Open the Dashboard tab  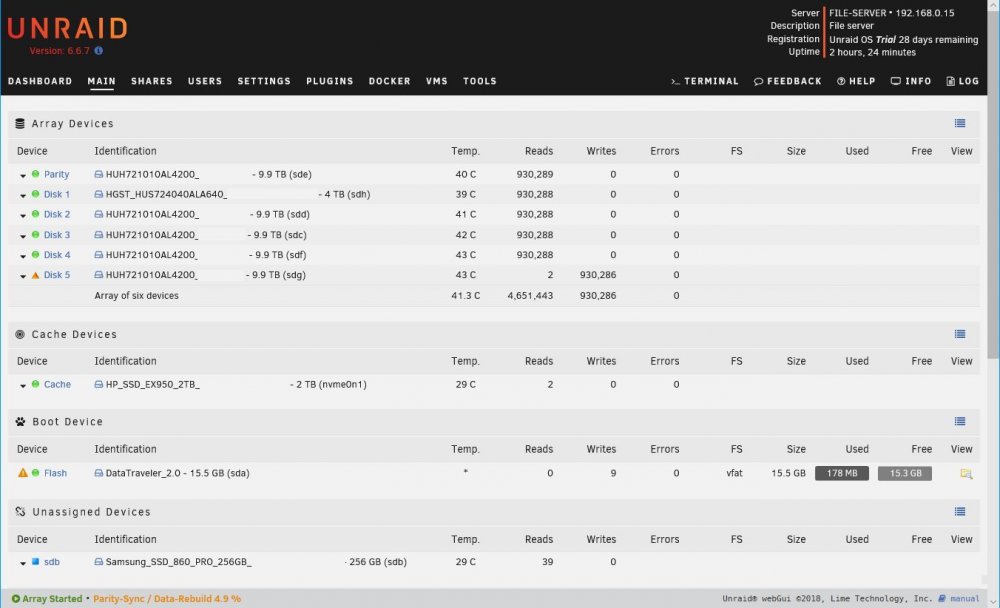tap(40, 81)
